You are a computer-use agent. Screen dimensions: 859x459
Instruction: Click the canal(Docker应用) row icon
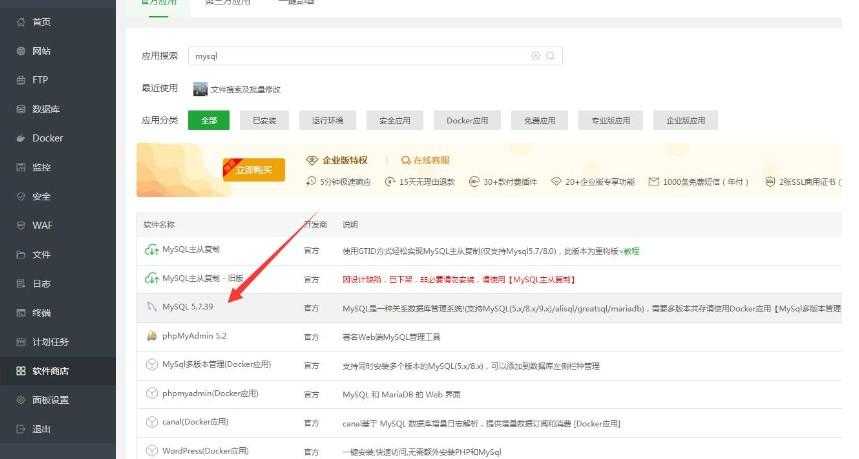(x=152, y=422)
